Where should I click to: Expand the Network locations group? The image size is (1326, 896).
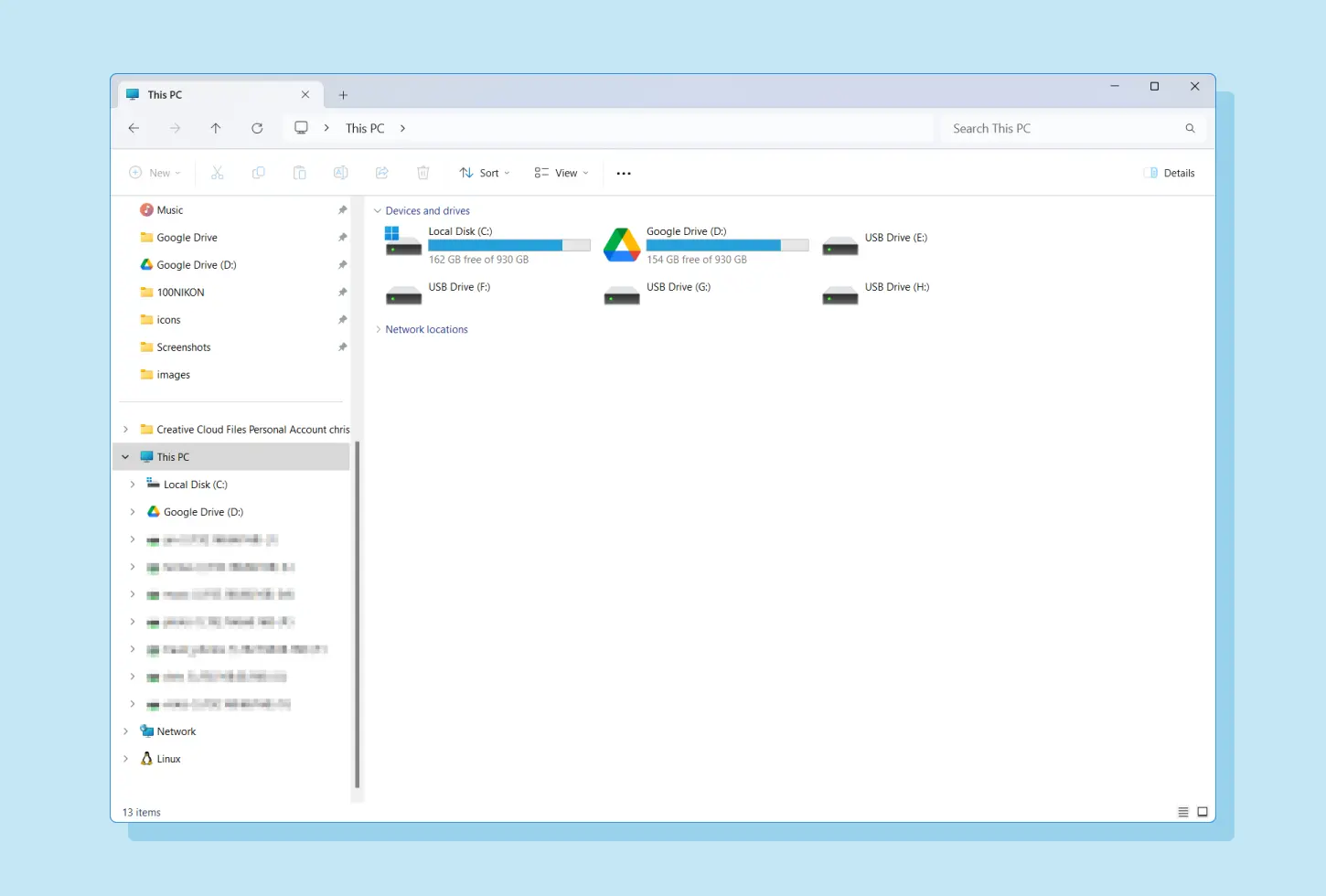379,330
